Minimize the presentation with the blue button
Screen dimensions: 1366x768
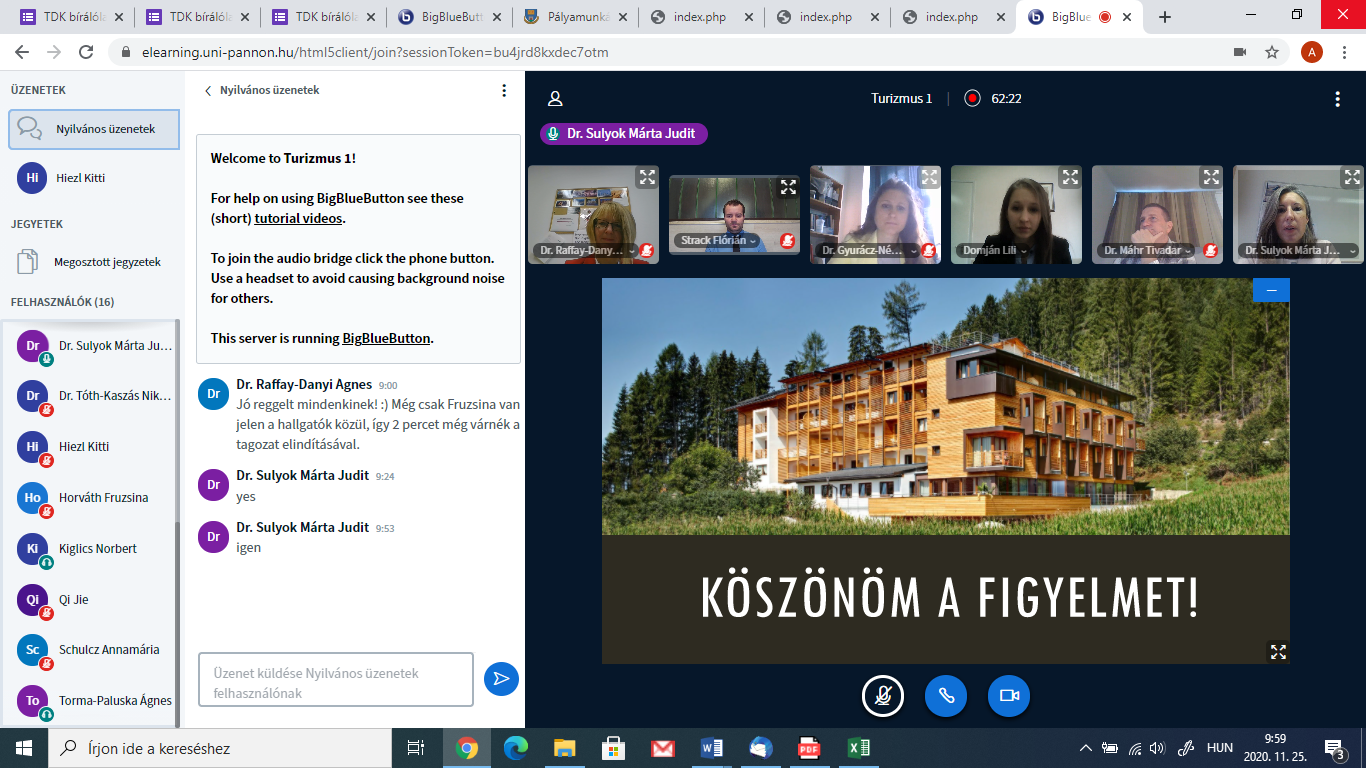1271,290
